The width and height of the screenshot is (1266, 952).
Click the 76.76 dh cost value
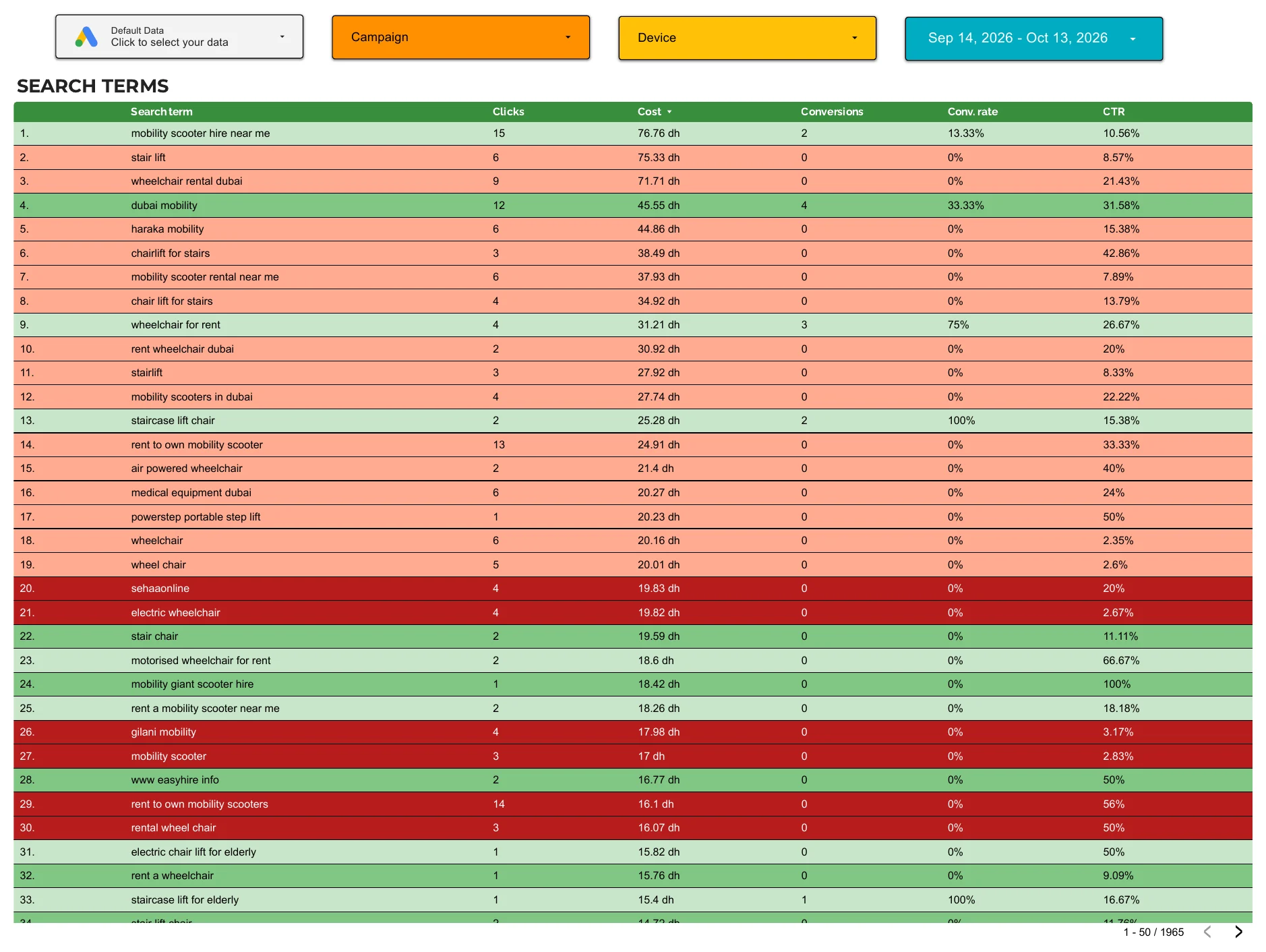coord(659,133)
